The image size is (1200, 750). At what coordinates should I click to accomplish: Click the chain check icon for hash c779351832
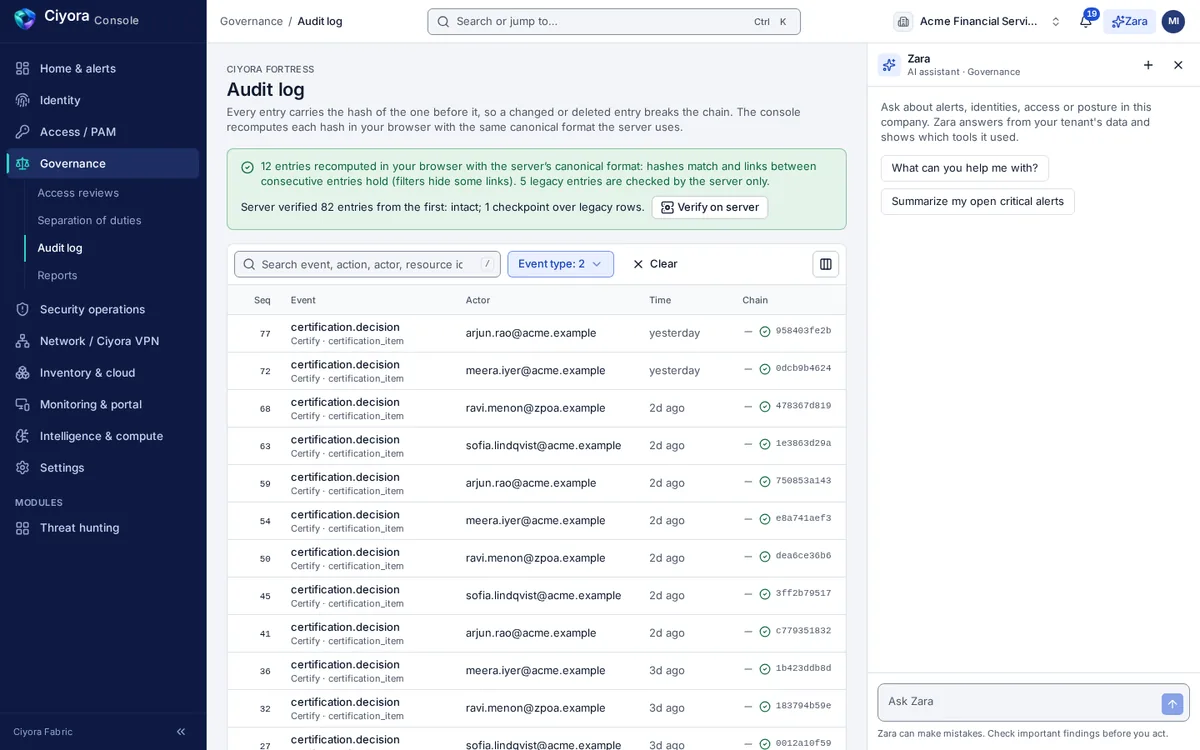click(x=765, y=632)
